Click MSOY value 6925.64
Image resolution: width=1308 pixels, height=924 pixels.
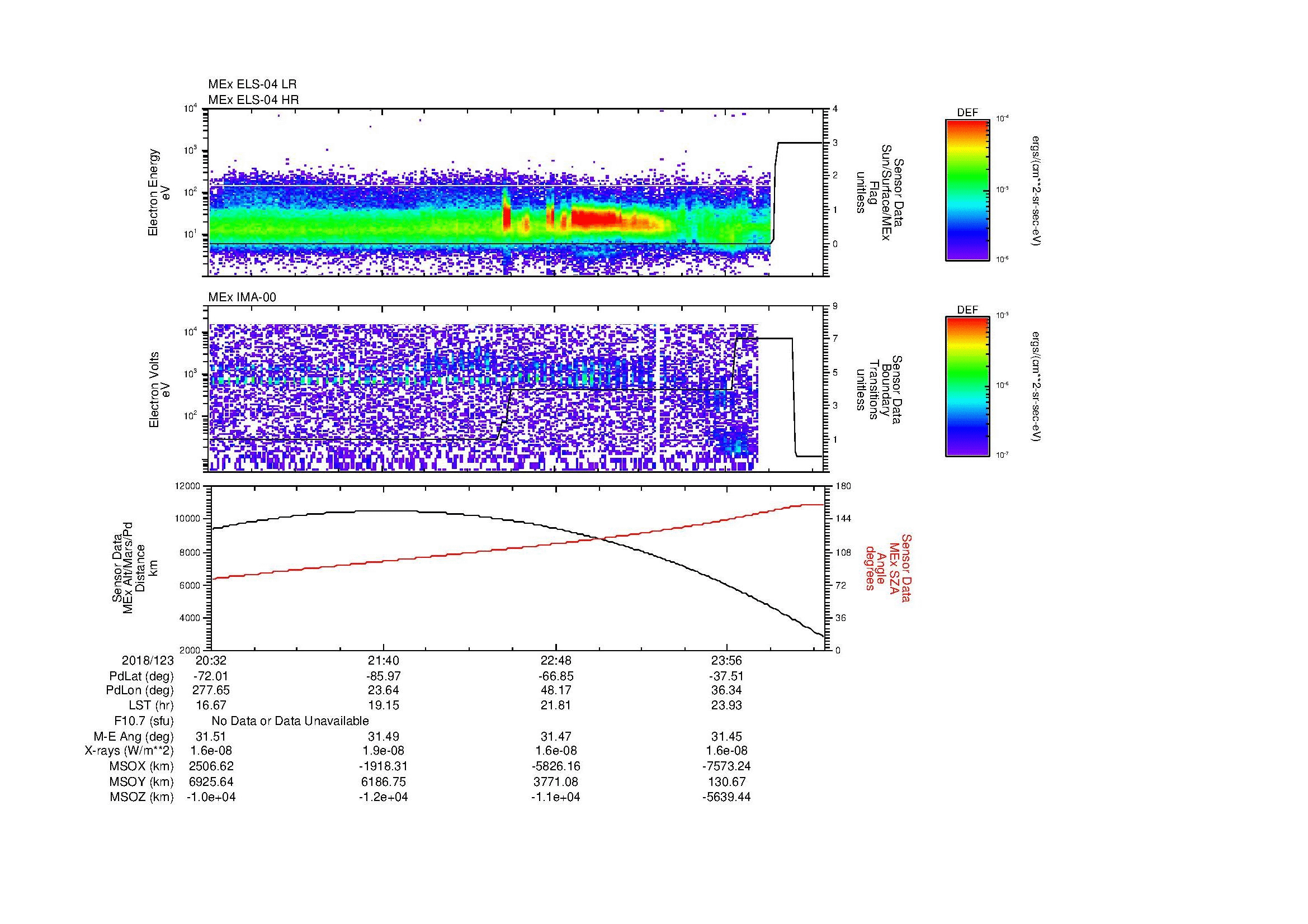coord(211,781)
